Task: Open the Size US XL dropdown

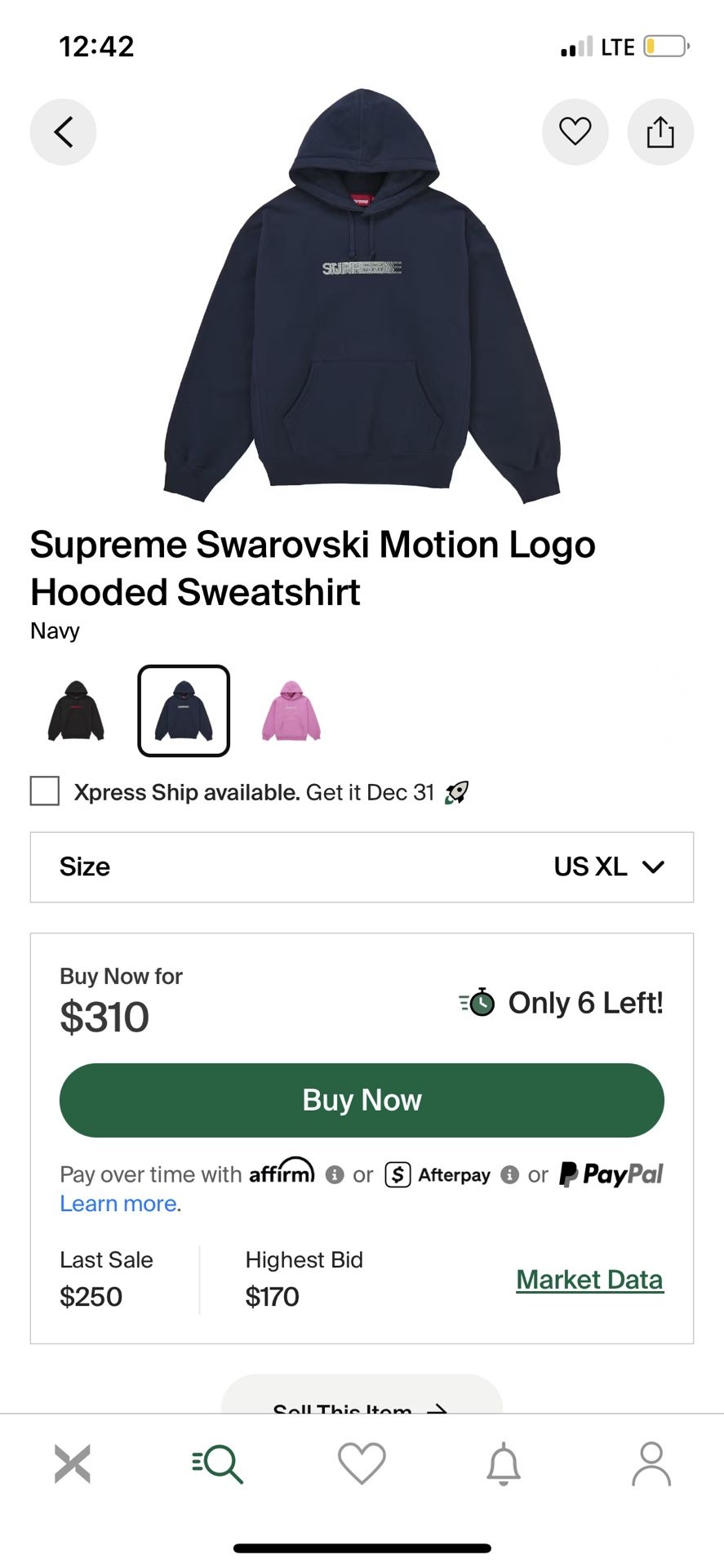Action: click(362, 866)
